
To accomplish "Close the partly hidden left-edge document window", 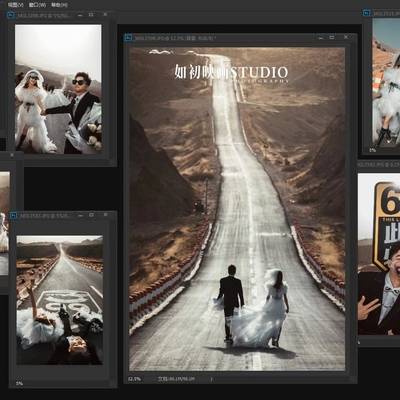I will tap(12, 155).
